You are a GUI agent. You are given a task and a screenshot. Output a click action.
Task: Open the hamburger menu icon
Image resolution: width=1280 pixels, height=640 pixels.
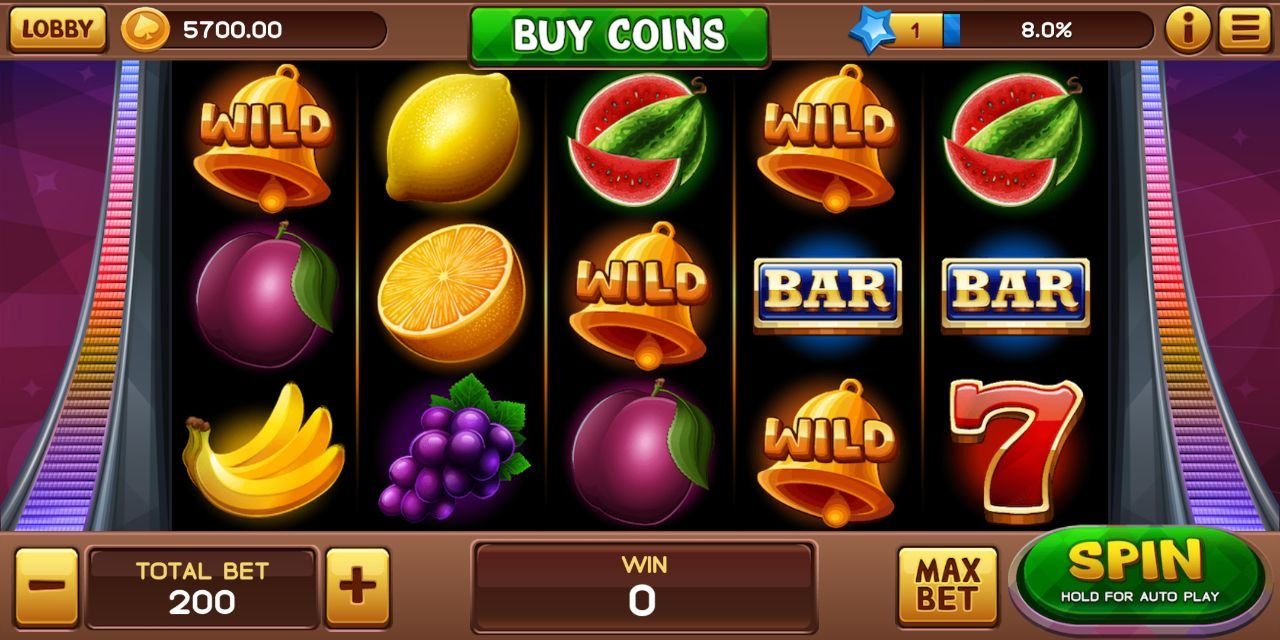pyautogui.click(x=1244, y=30)
